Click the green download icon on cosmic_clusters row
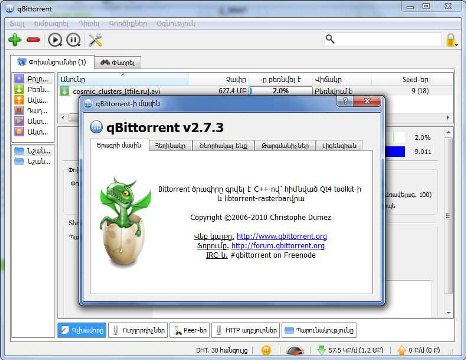This screenshot has height=360, width=466. 64,91
